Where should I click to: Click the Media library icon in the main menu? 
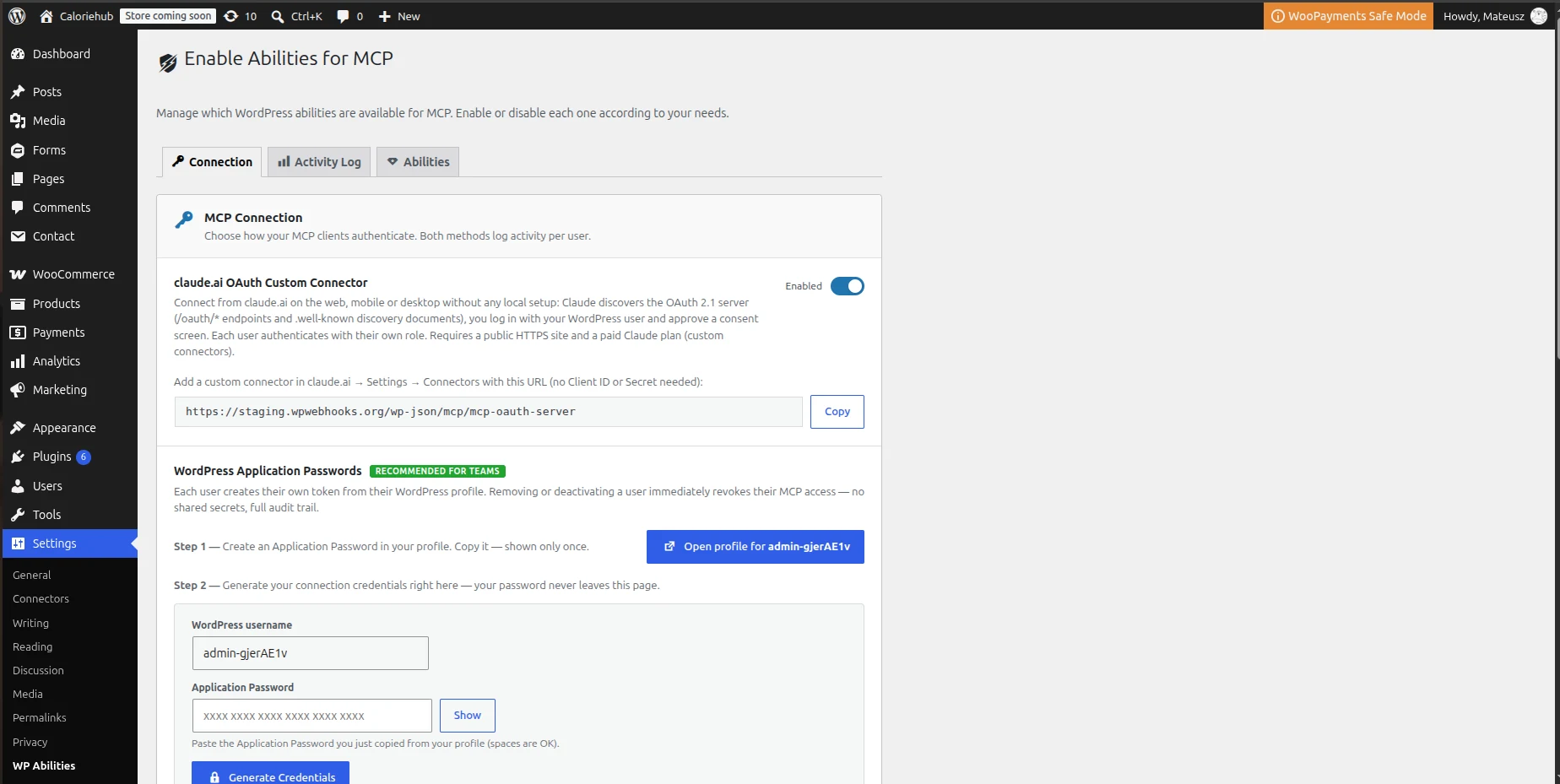click(x=18, y=121)
